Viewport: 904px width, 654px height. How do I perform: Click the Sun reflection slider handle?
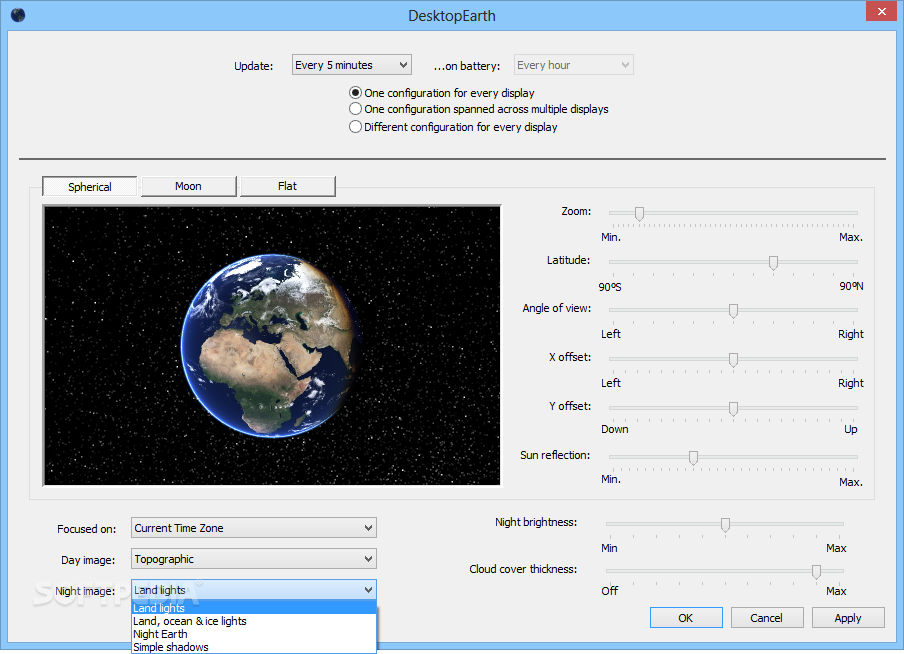(694, 457)
